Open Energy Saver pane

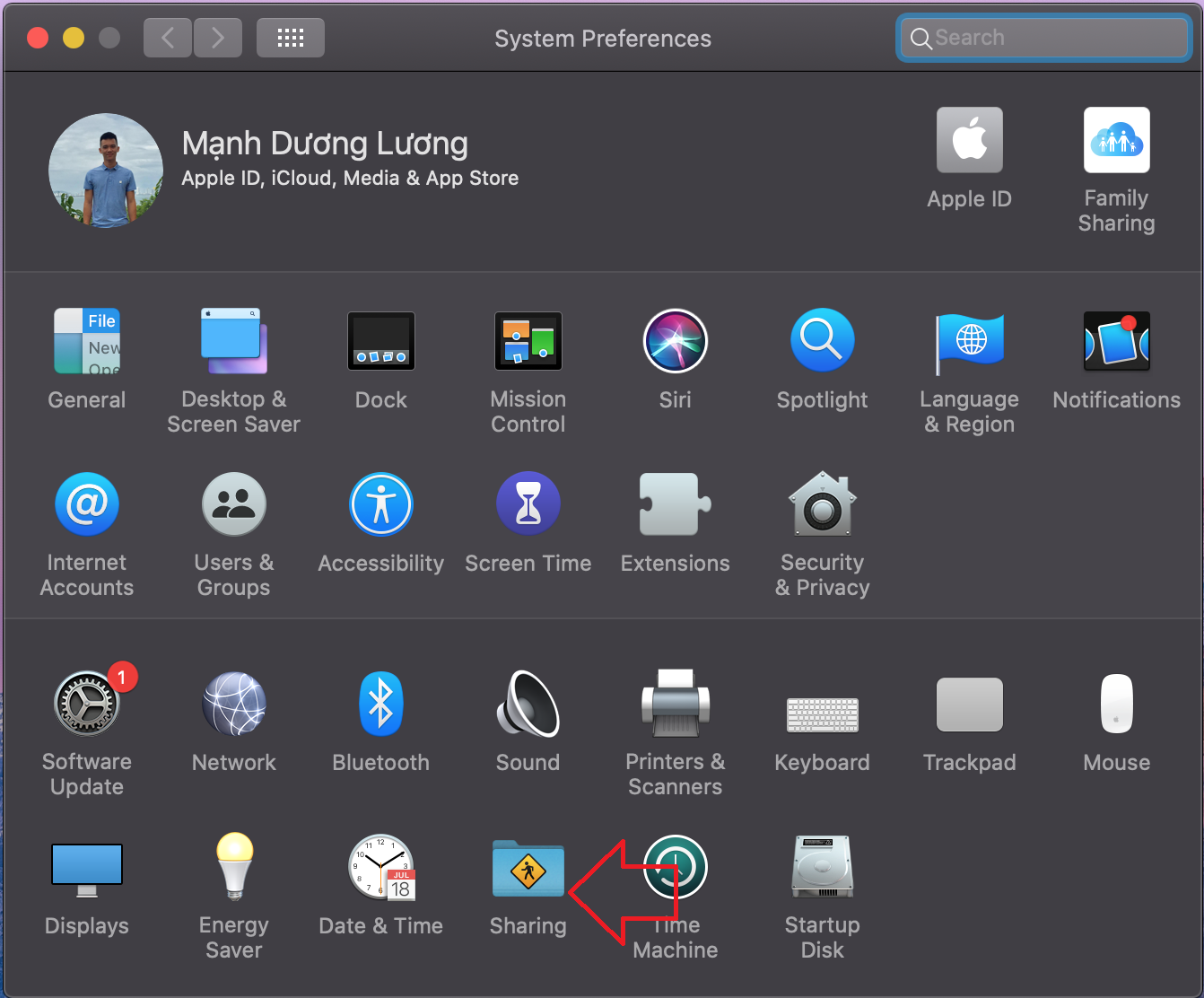click(x=234, y=866)
